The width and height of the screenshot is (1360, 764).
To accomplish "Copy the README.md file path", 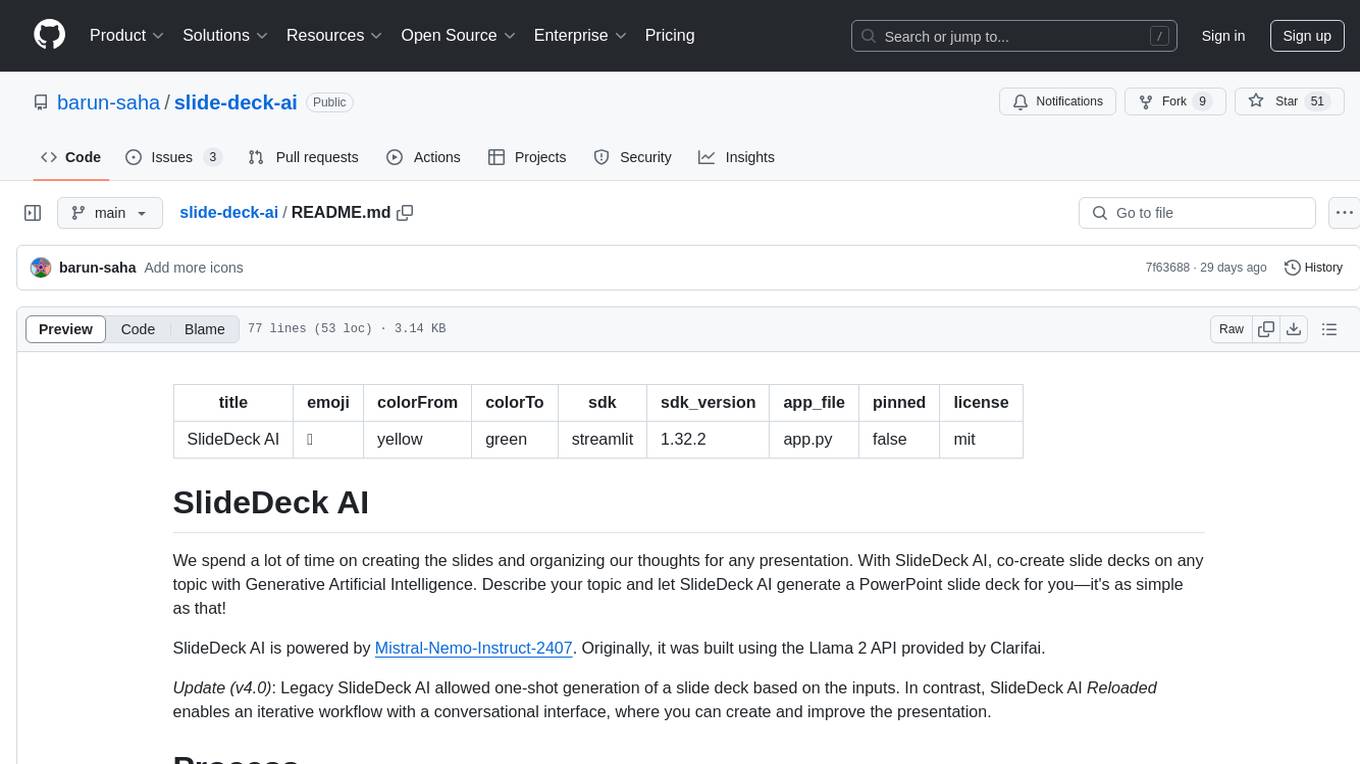I will (405, 213).
